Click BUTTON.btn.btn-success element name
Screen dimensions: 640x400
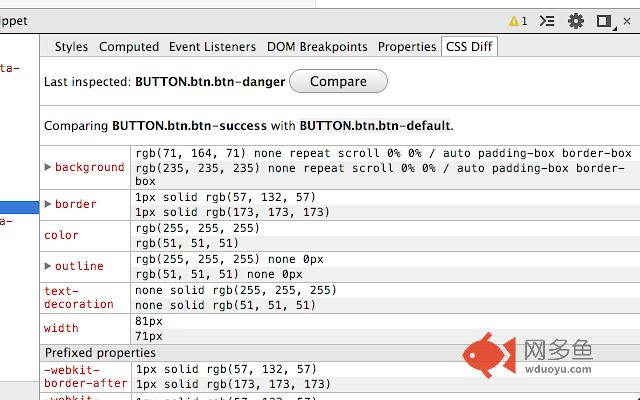(x=189, y=126)
